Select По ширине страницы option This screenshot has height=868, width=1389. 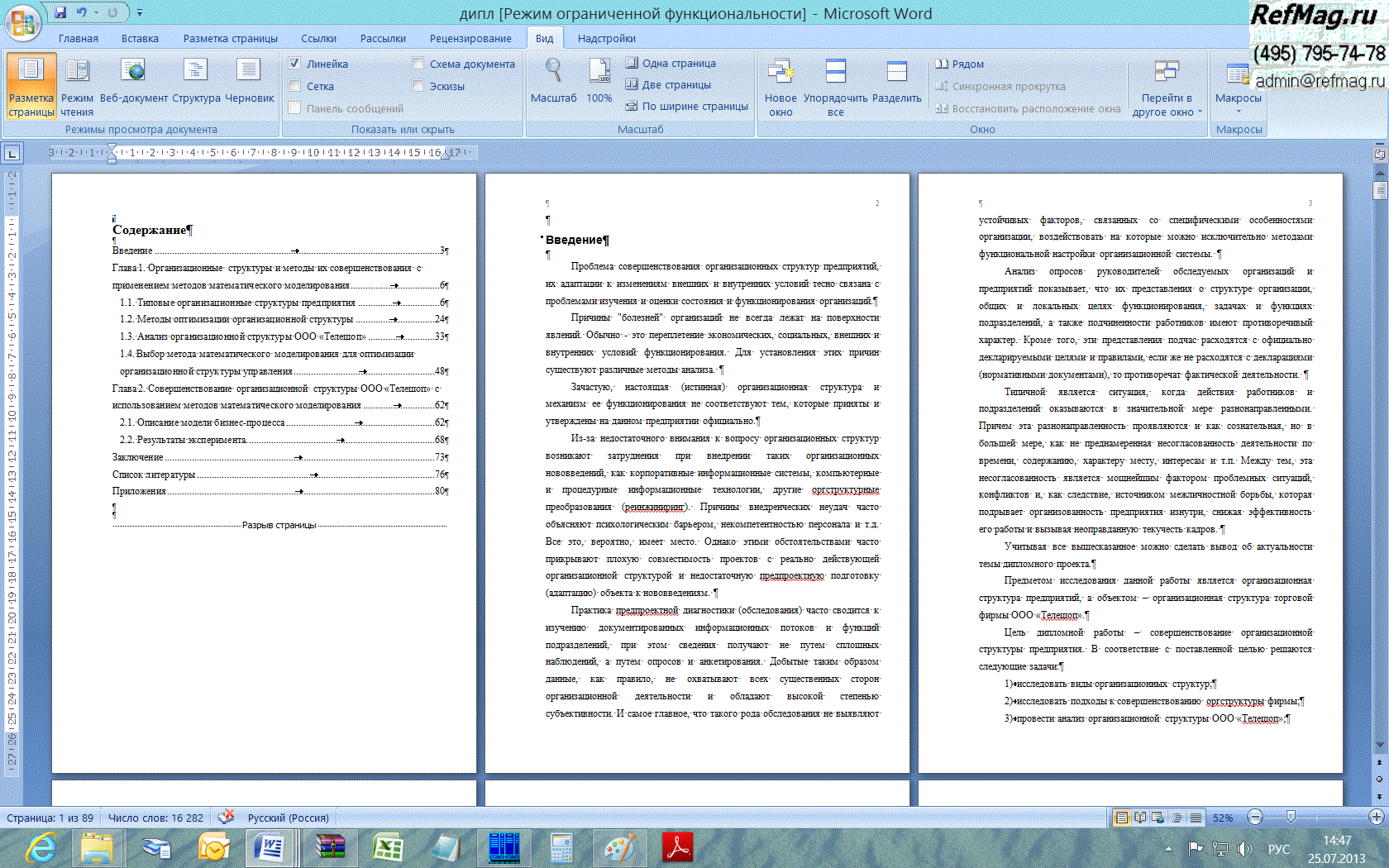tap(687, 106)
